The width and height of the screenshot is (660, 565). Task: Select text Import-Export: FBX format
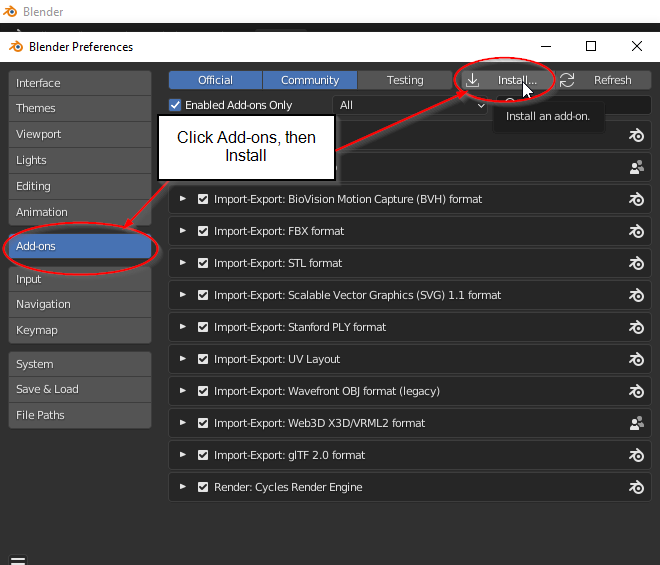pos(279,231)
